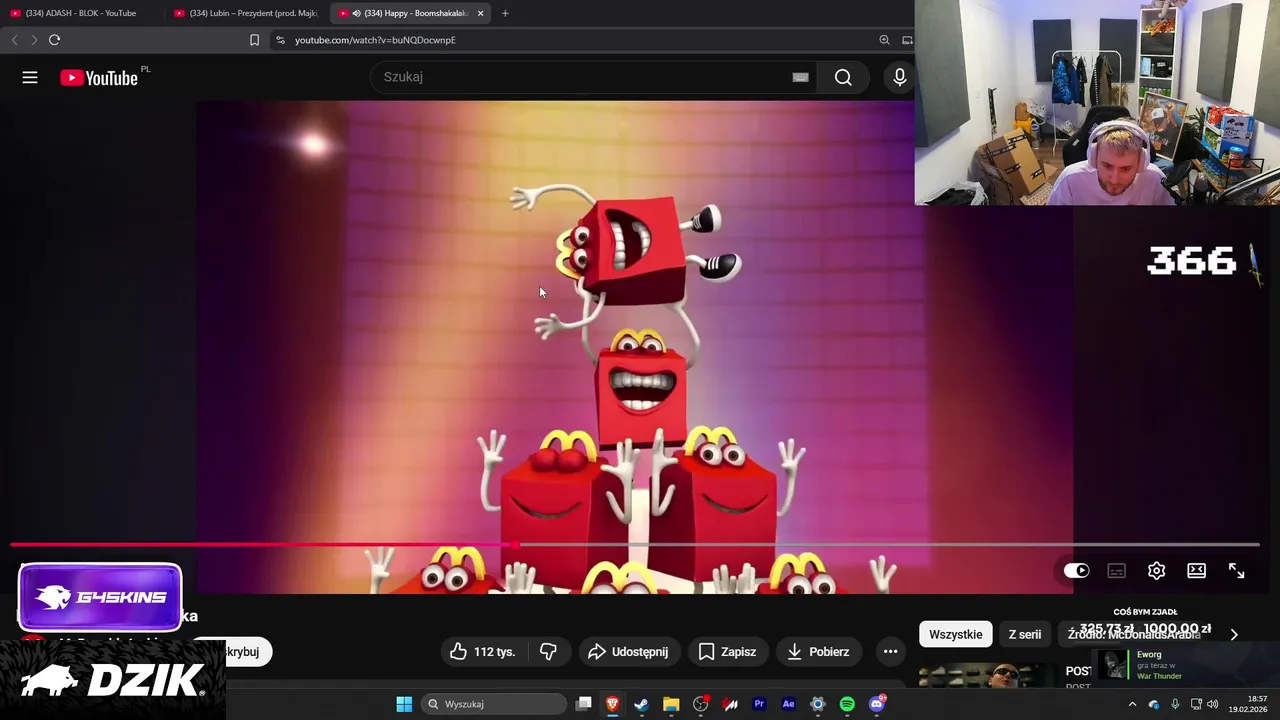The height and width of the screenshot is (720, 1280).
Task: Open a new browser tab
Action: click(x=505, y=13)
